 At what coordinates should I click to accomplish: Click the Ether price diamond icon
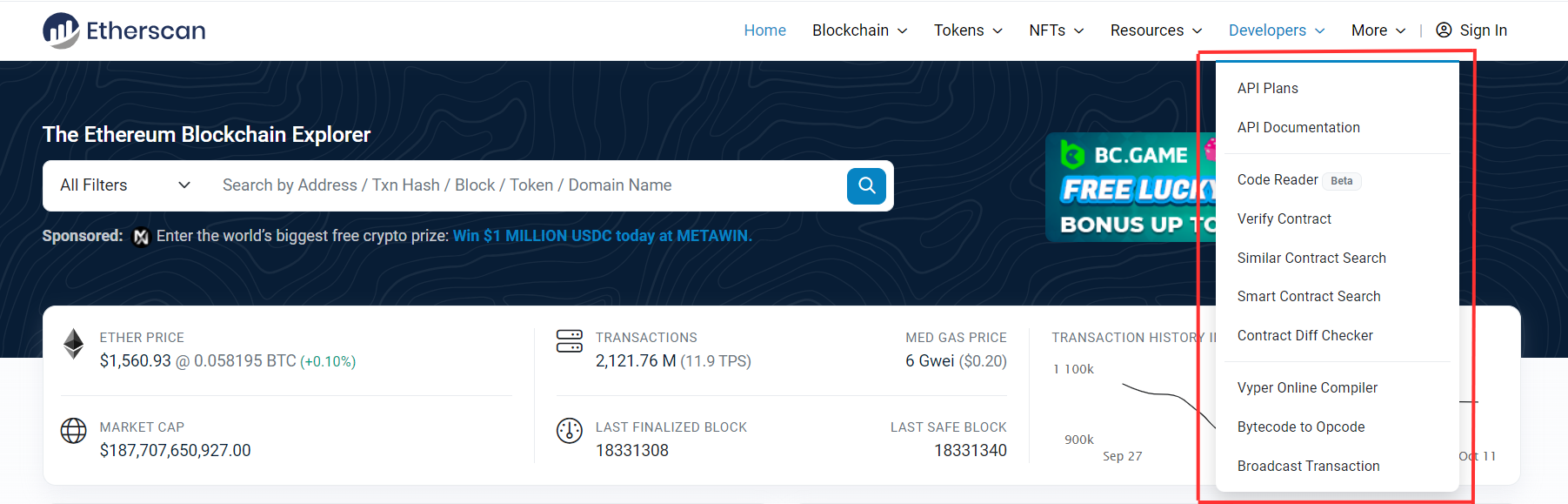click(74, 344)
